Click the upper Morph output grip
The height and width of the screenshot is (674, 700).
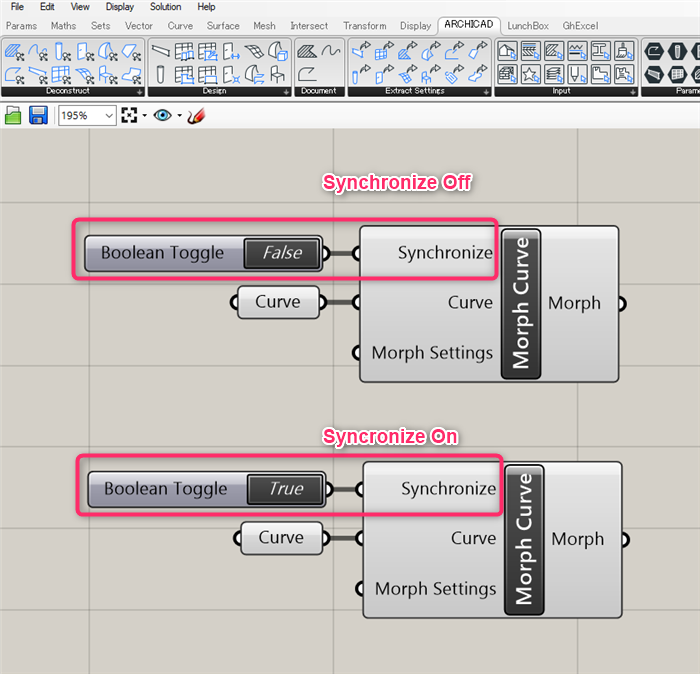coord(622,304)
